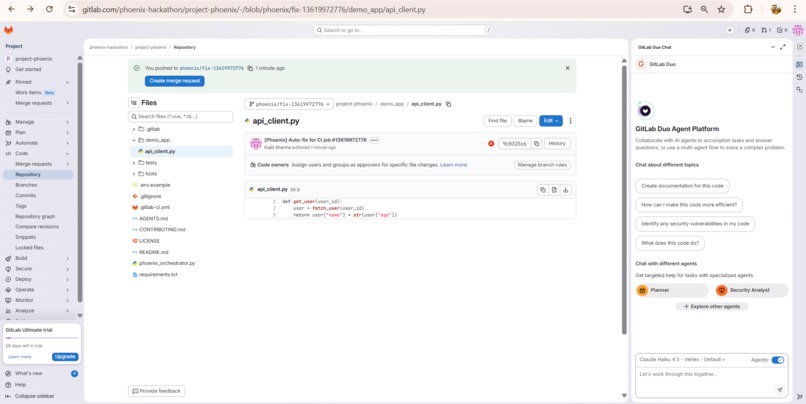Click the Upgrade trial button
The height and width of the screenshot is (404, 806).
65,356
